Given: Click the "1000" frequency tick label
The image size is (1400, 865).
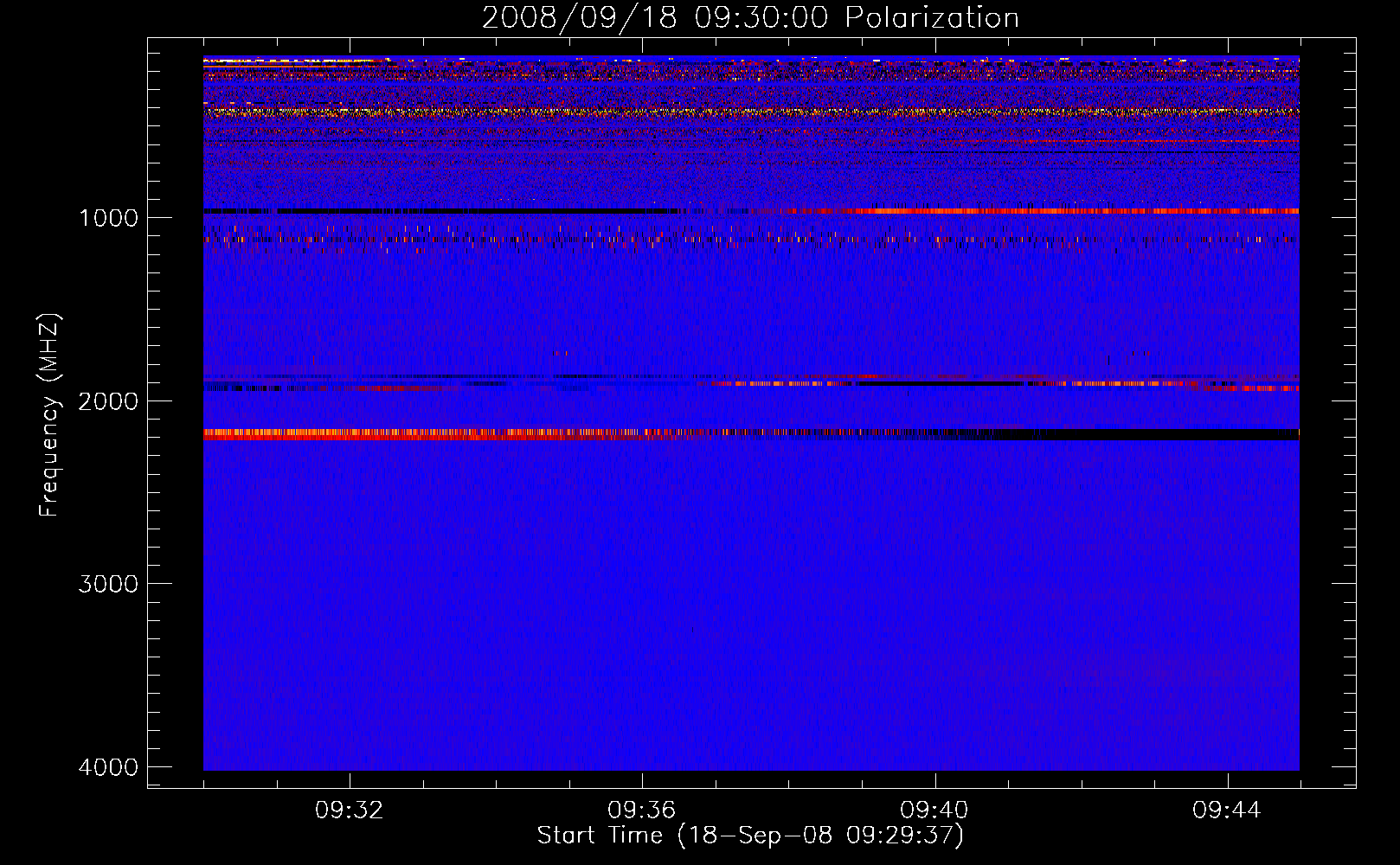Looking at the screenshot, I should pyautogui.click(x=108, y=218).
